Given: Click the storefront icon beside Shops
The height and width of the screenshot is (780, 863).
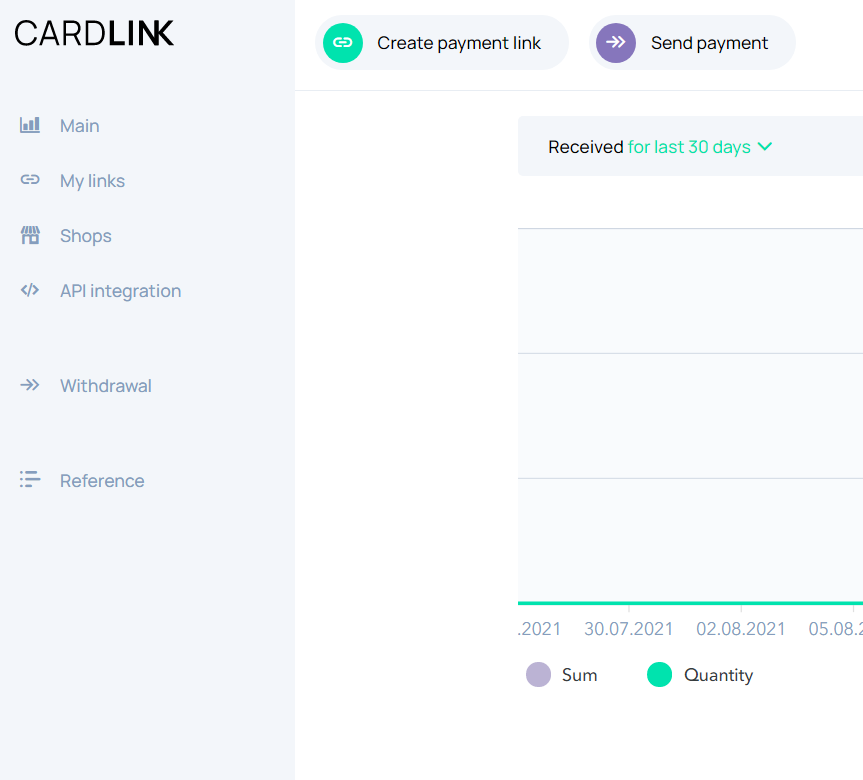Looking at the screenshot, I should point(30,236).
